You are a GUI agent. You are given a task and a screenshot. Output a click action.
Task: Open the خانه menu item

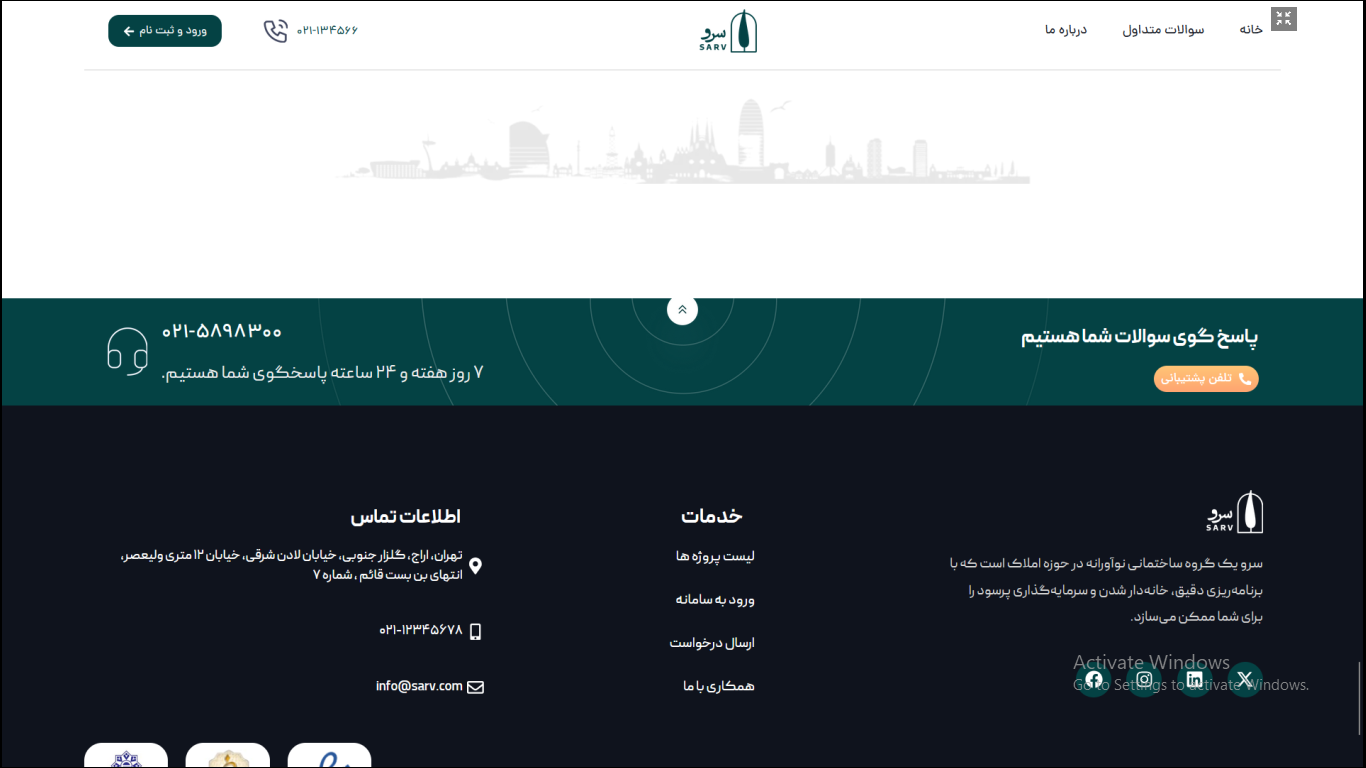[x=1251, y=30]
